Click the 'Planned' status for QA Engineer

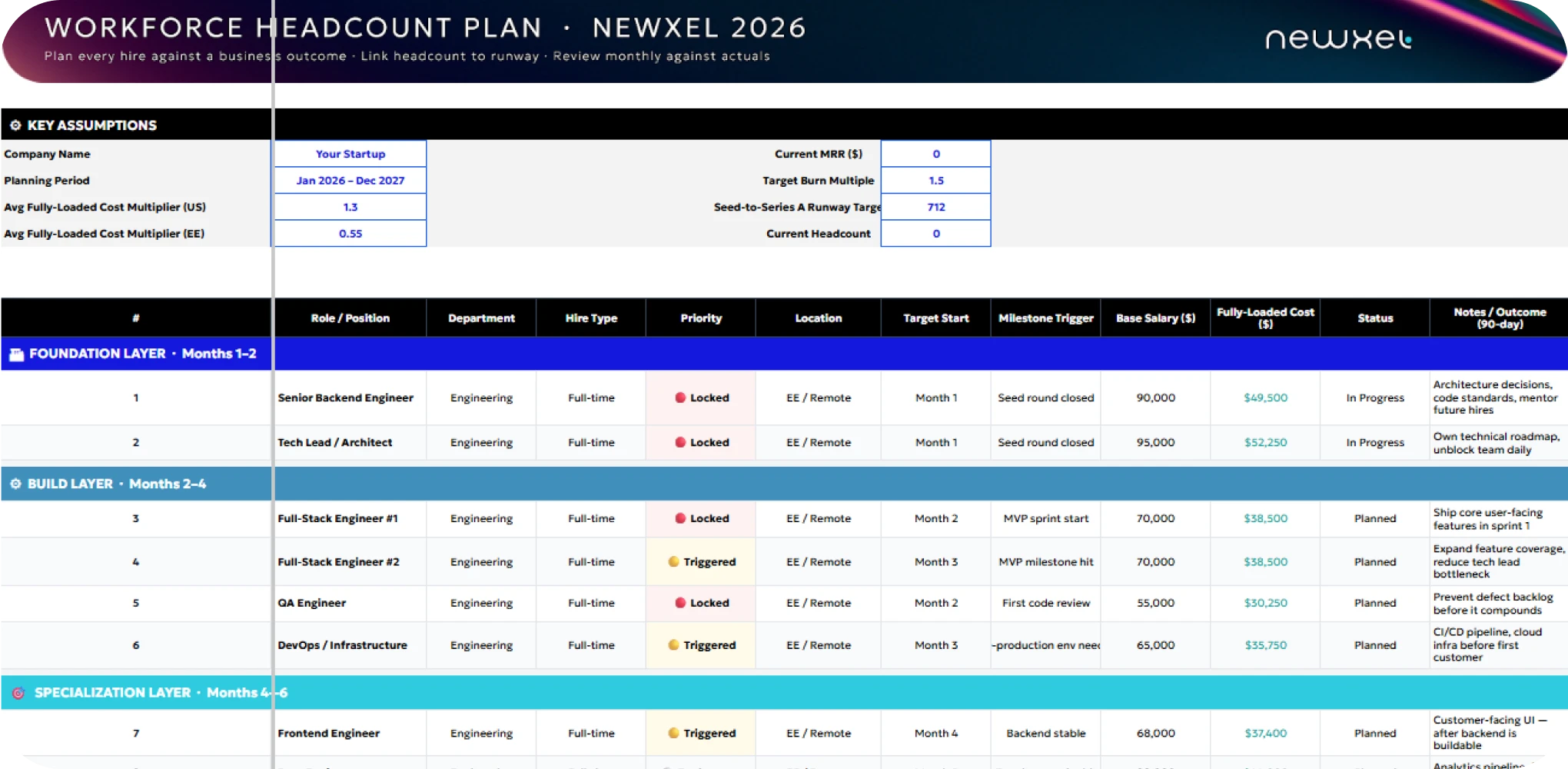[1375, 603]
